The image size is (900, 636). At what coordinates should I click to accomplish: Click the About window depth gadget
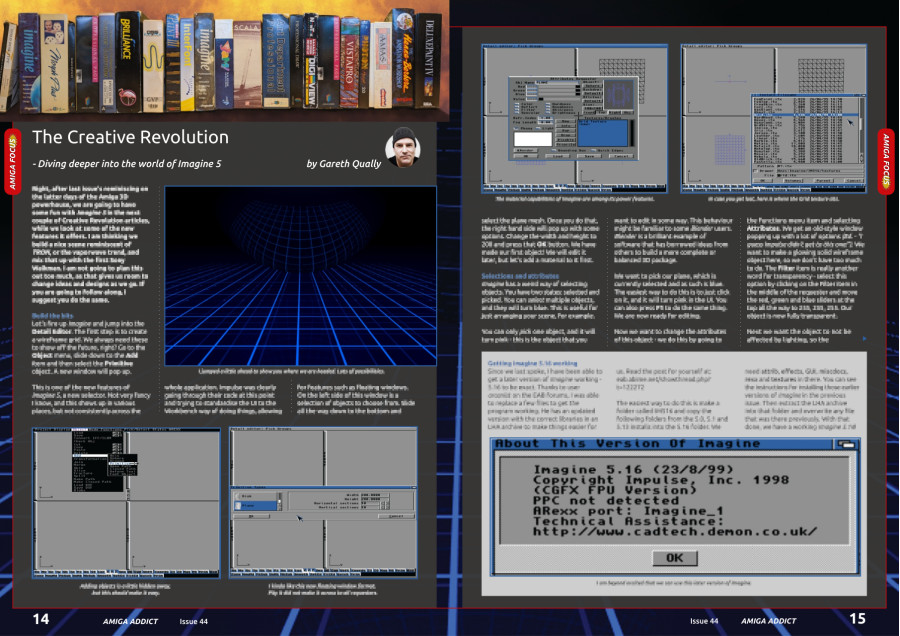(847, 444)
